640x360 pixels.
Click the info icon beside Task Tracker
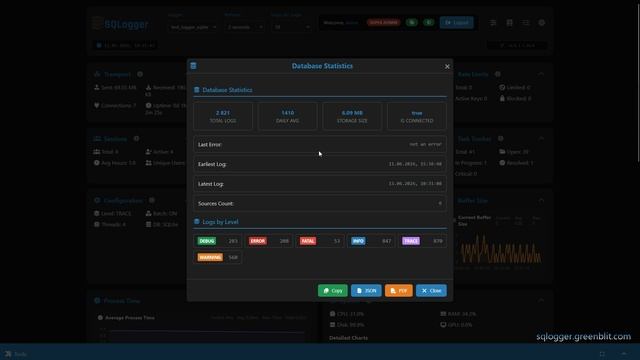point(500,139)
